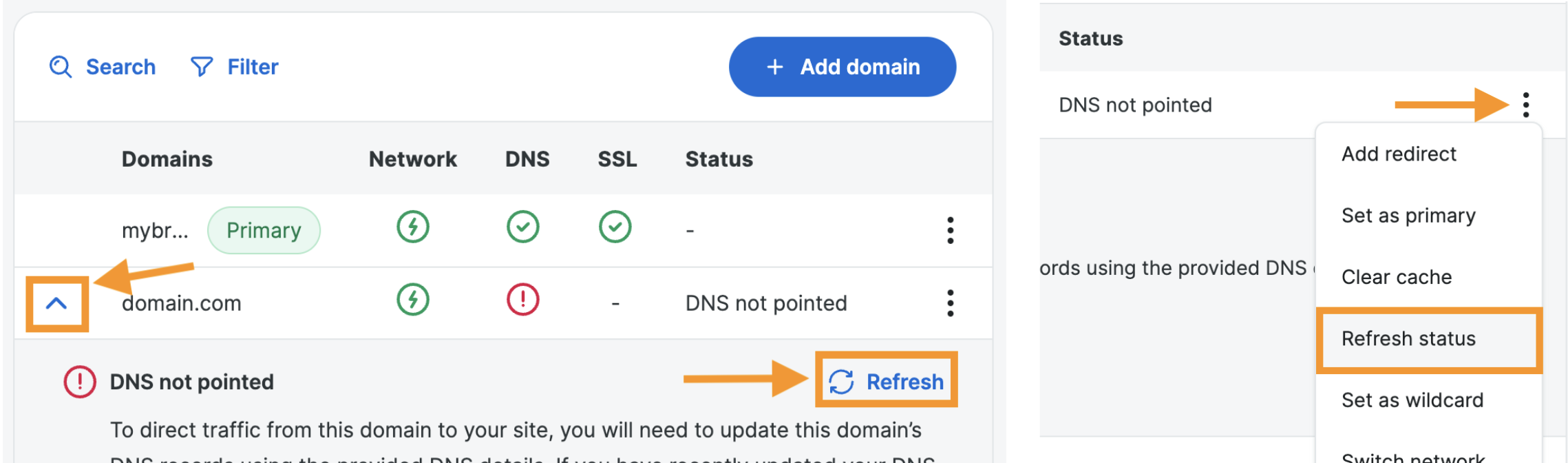Select Clear cache in the context menu
Screen dimensions: 1568x463
1397,277
